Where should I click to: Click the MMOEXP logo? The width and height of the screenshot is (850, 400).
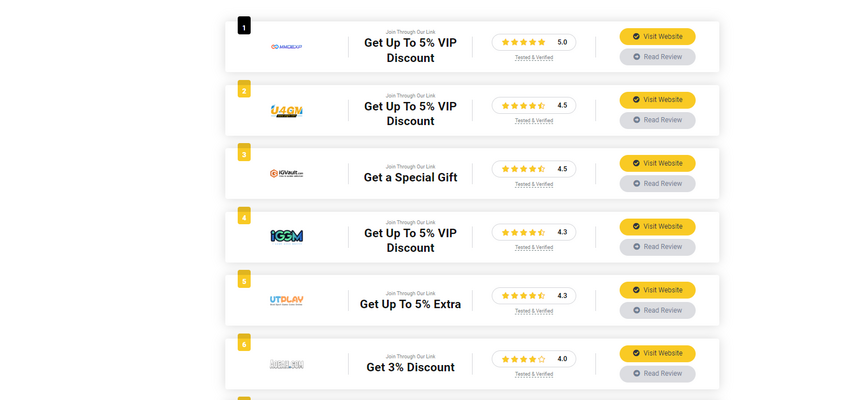coord(286,47)
